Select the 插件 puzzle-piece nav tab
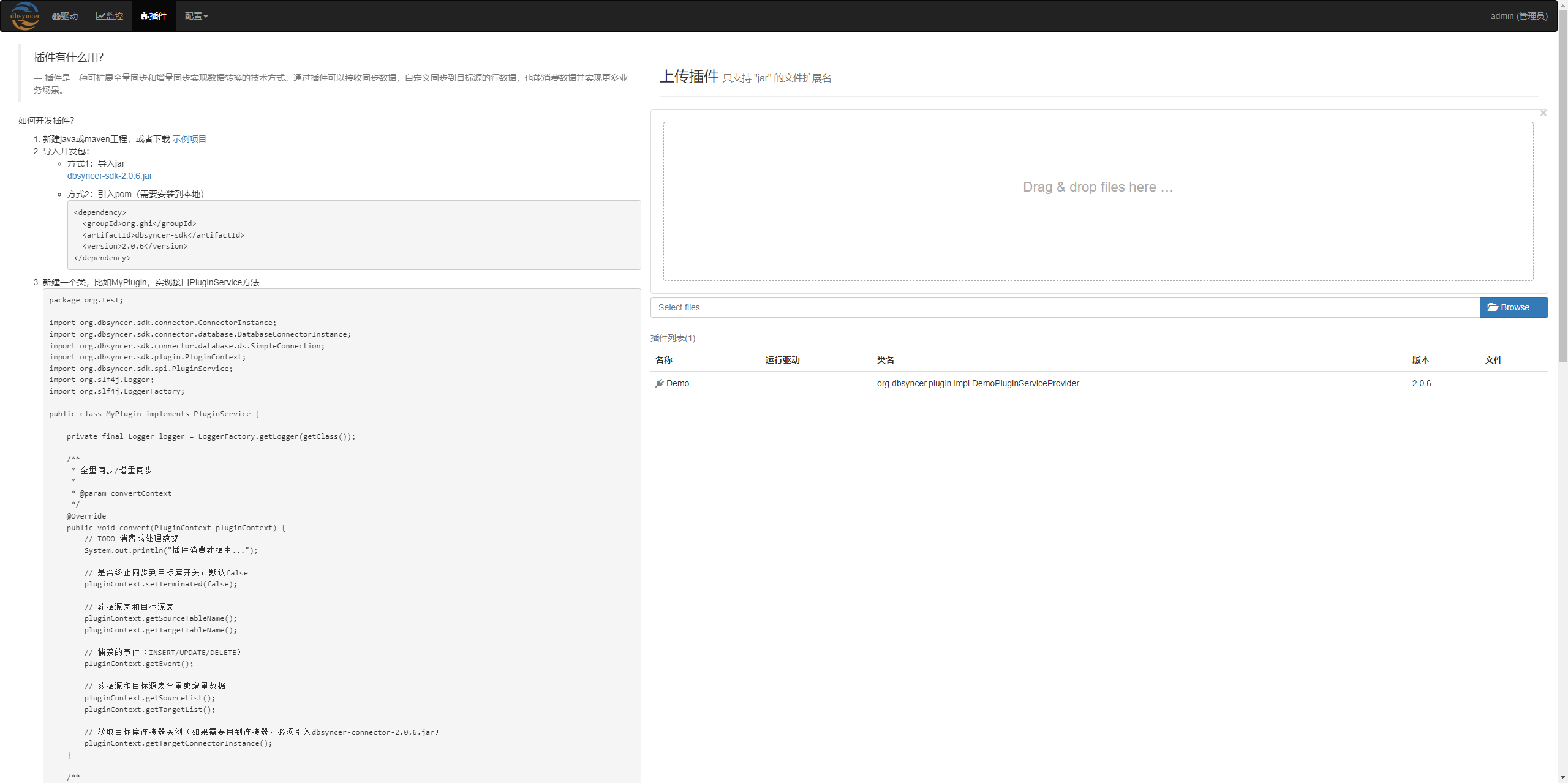 tap(154, 16)
